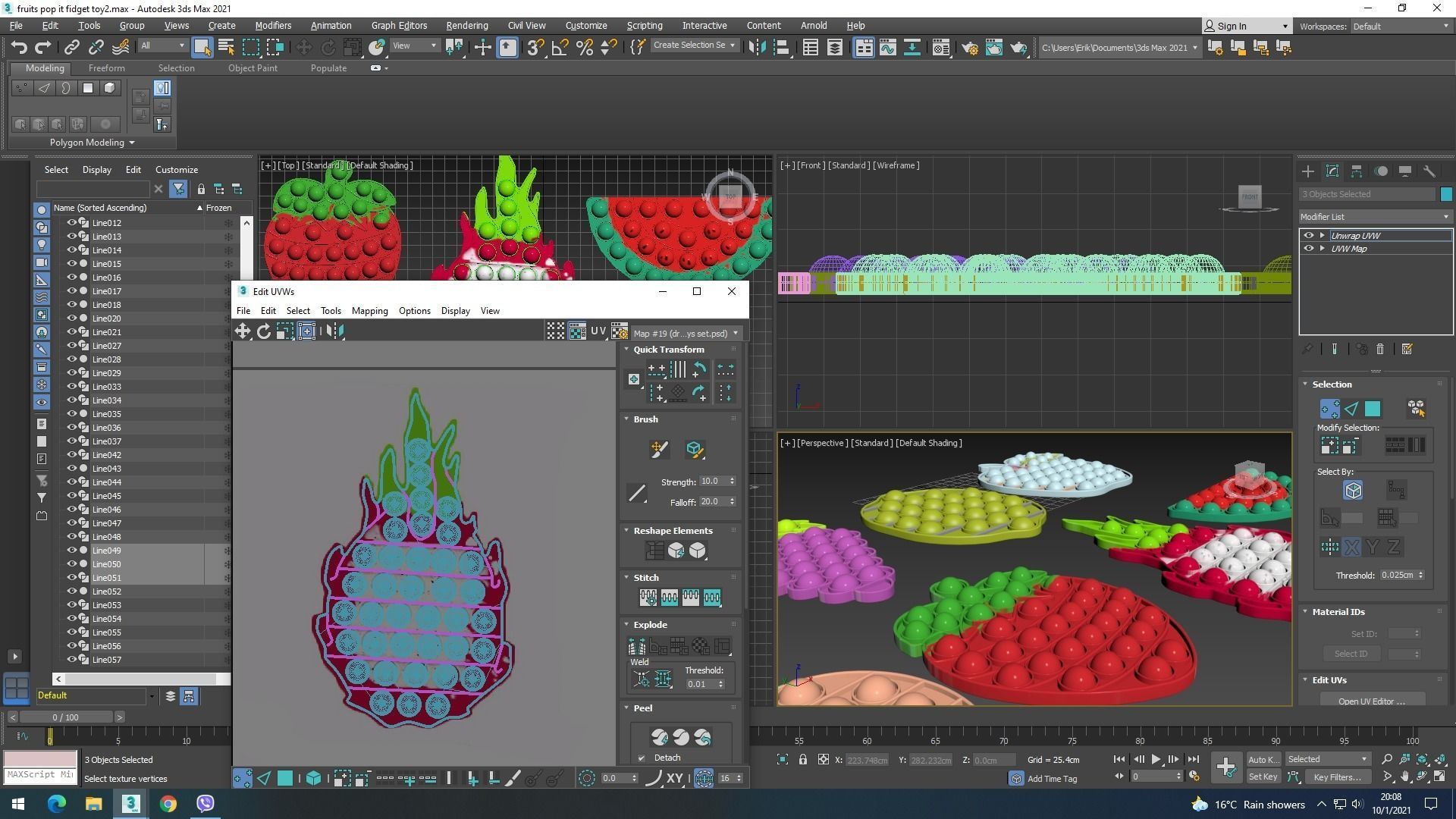Open the Modifiers menu
This screenshot has height=819, width=1456.
273,26
